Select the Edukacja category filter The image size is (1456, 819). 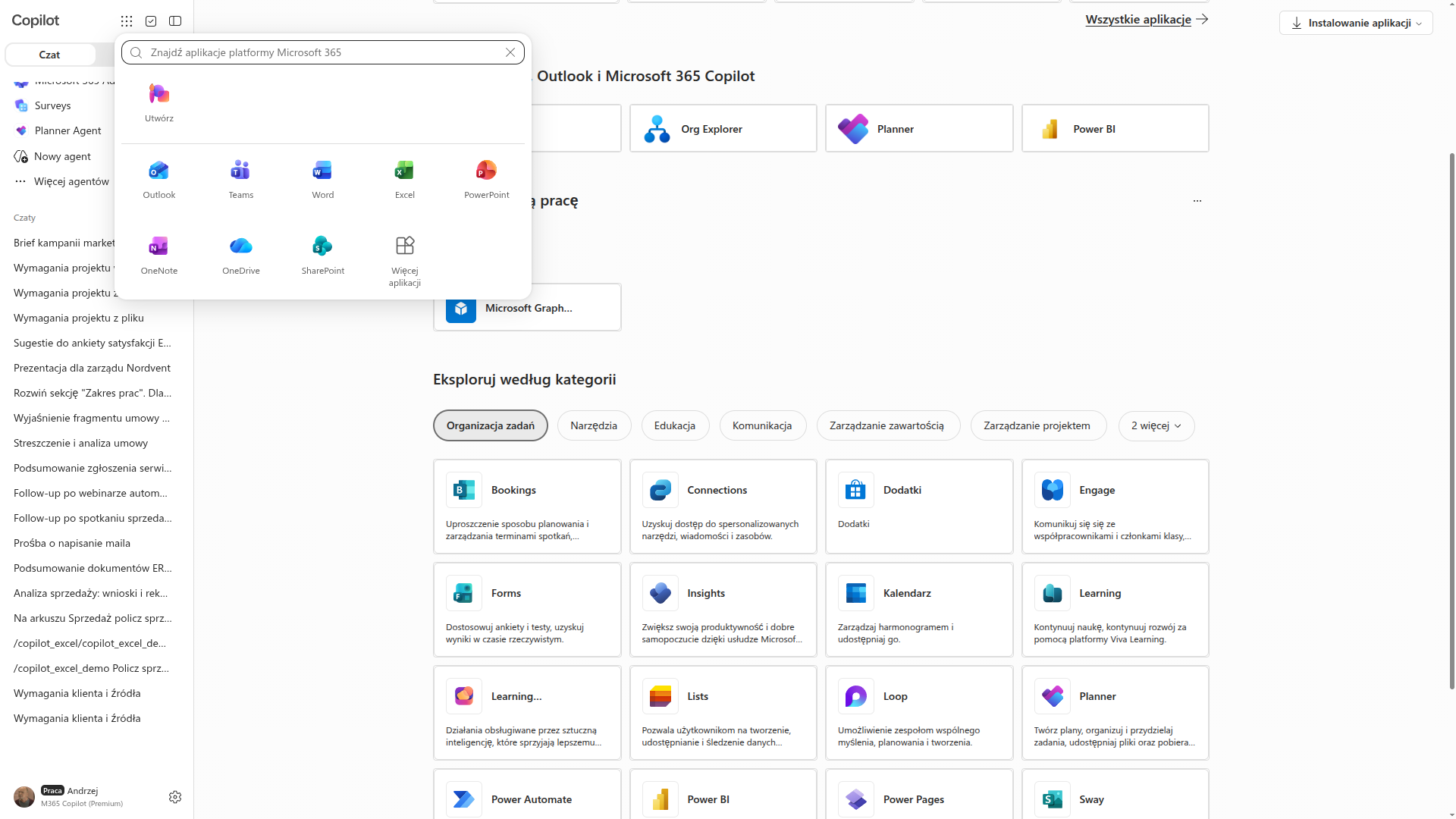(675, 425)
